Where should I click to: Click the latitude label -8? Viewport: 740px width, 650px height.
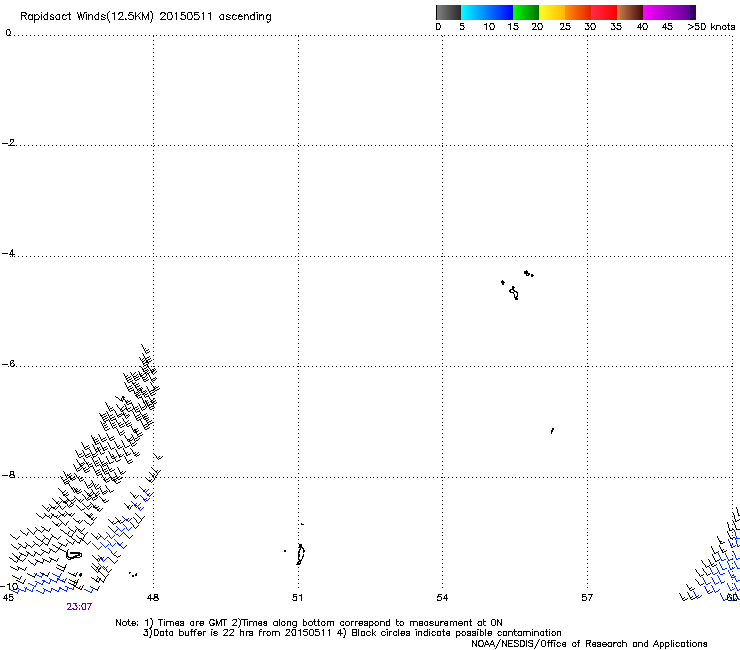(8, 475)
